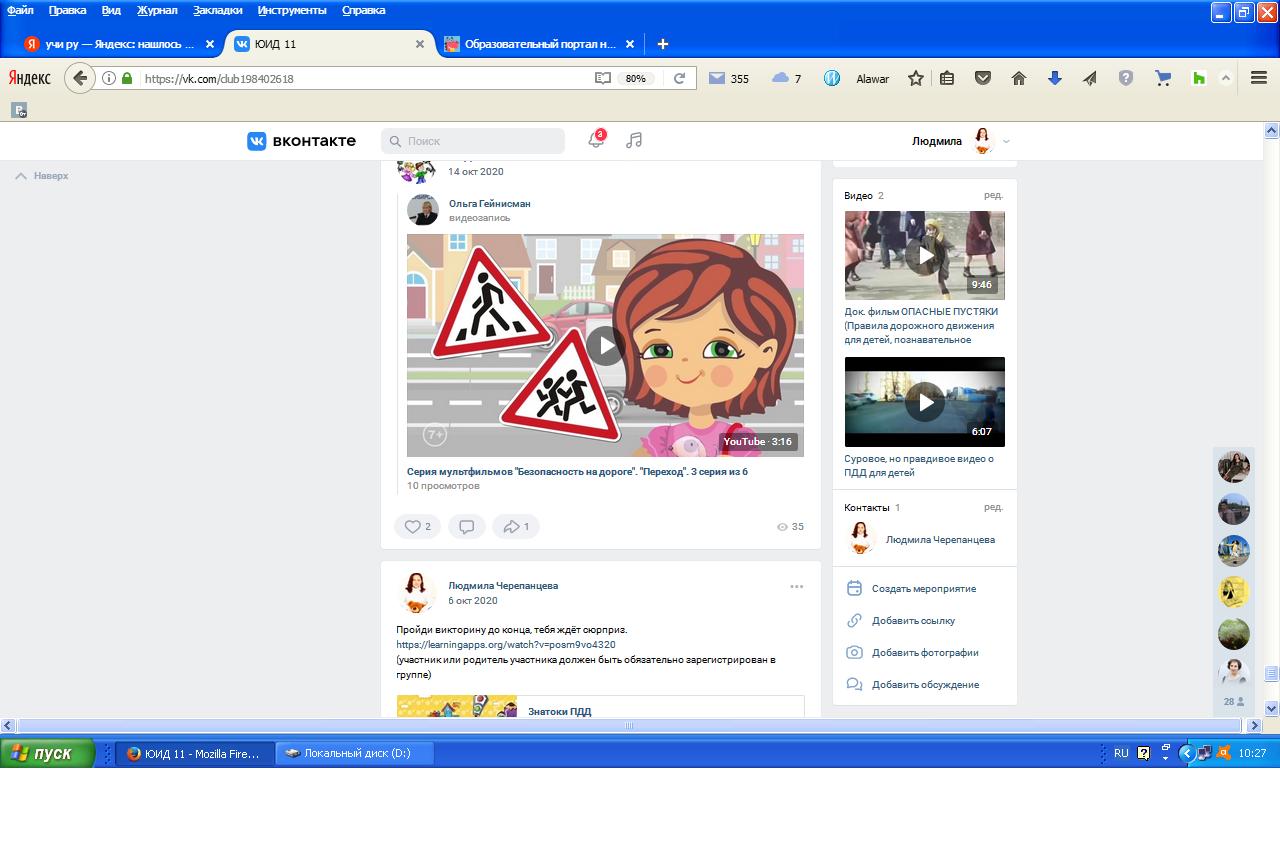Image resolution: width=1280 pixels, height=867 pixels.
Task: Open the Закладки menu
Action: pyautogui.click(x=219, y=10)
